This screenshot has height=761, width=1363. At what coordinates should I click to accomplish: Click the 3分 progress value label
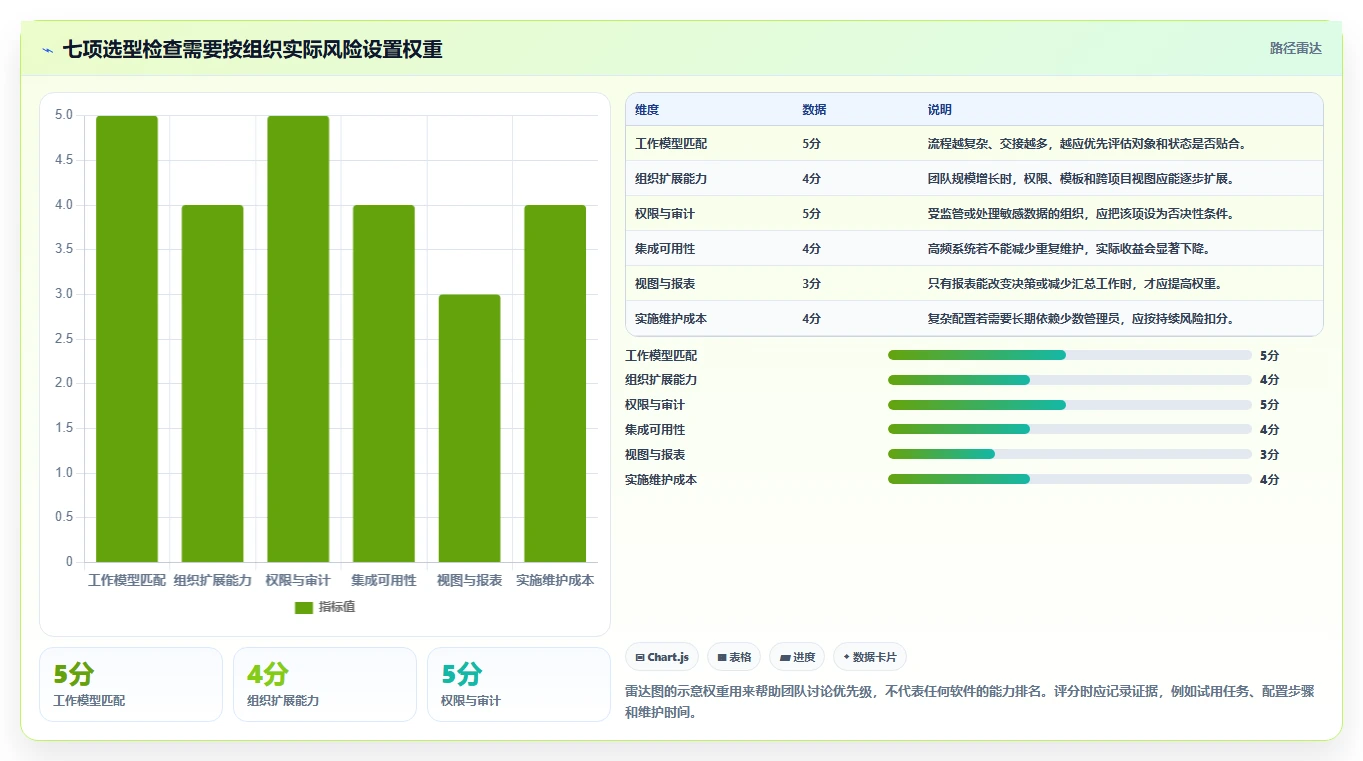click(x=1270, y=454)
